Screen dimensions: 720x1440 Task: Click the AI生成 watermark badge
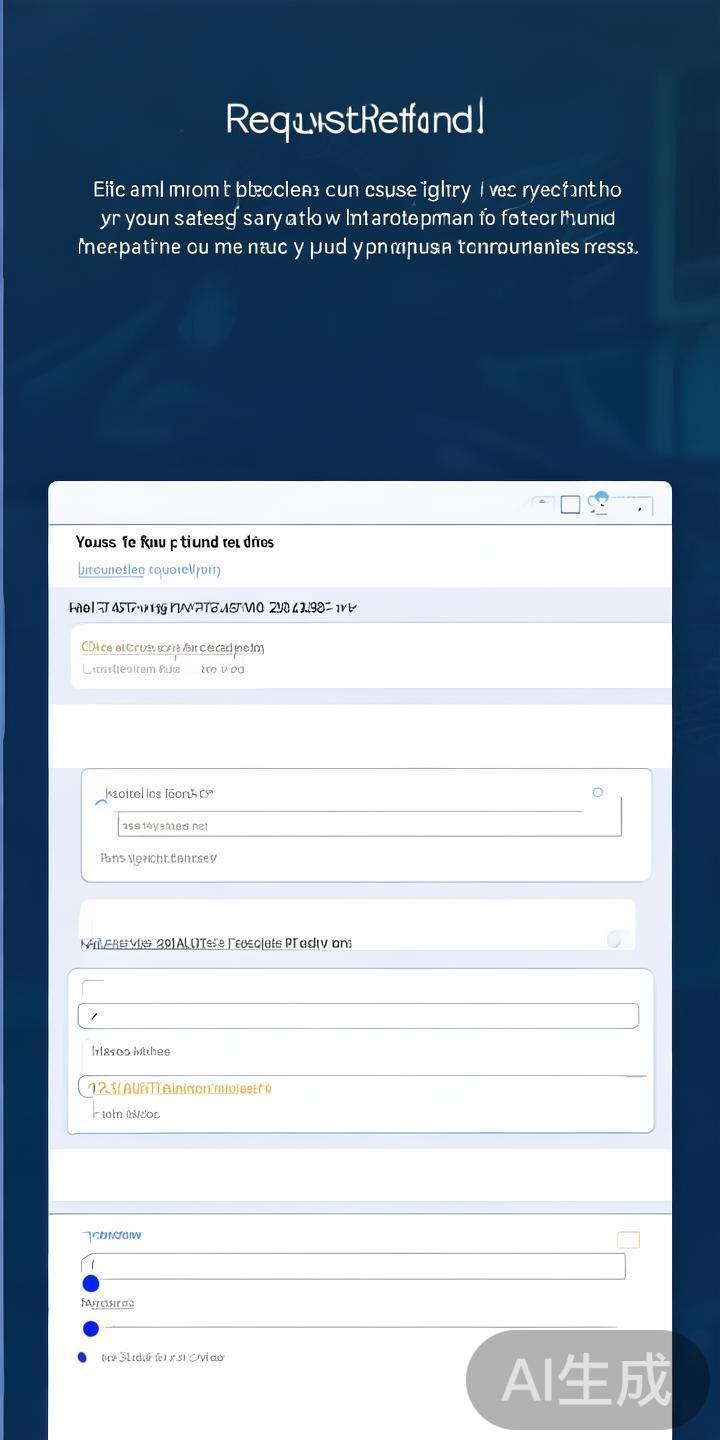[x=586, y=1380]
